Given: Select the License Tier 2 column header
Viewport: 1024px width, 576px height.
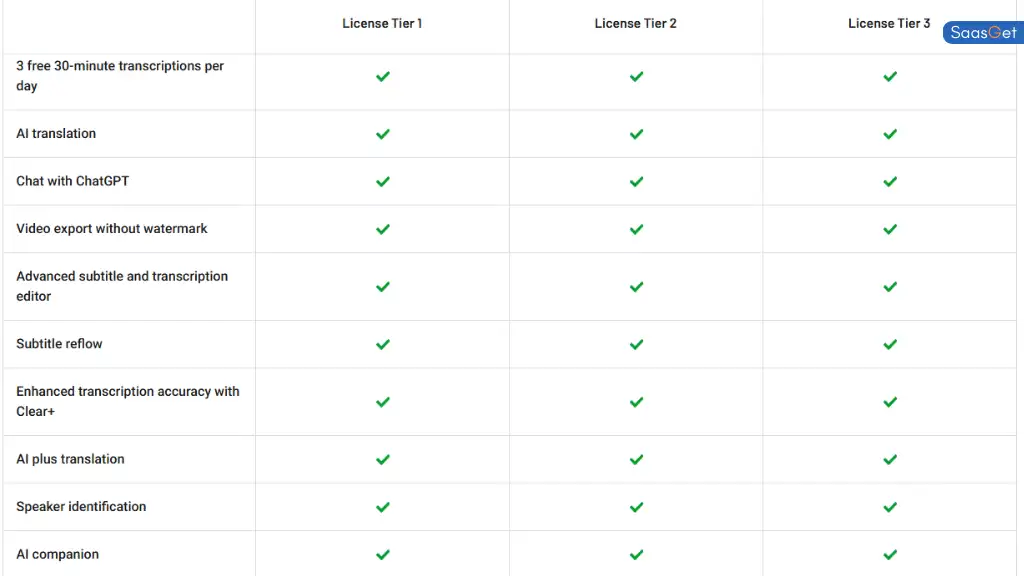Looking at the screenshot, I should click(636, 24).
